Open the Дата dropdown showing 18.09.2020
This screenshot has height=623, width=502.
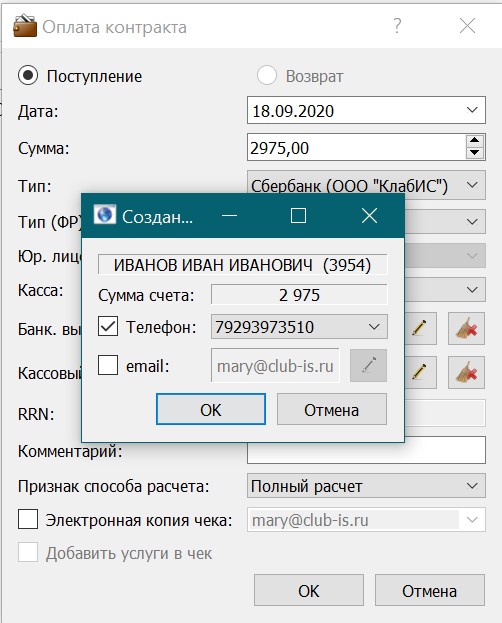[x=366, y=110]
